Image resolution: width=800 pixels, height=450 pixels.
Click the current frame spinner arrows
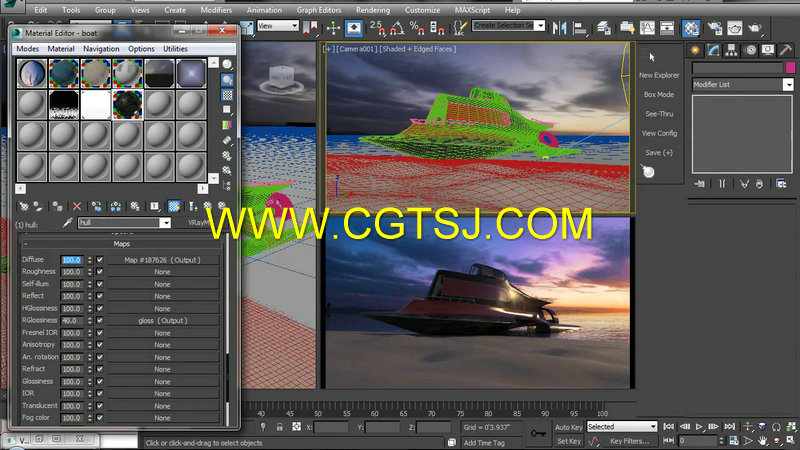point(721,440)
